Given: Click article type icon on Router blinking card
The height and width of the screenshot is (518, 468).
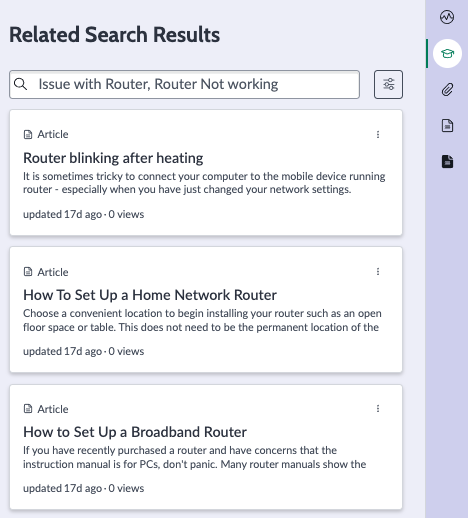Looking at the screenshot, I should (x=28, y=134).
